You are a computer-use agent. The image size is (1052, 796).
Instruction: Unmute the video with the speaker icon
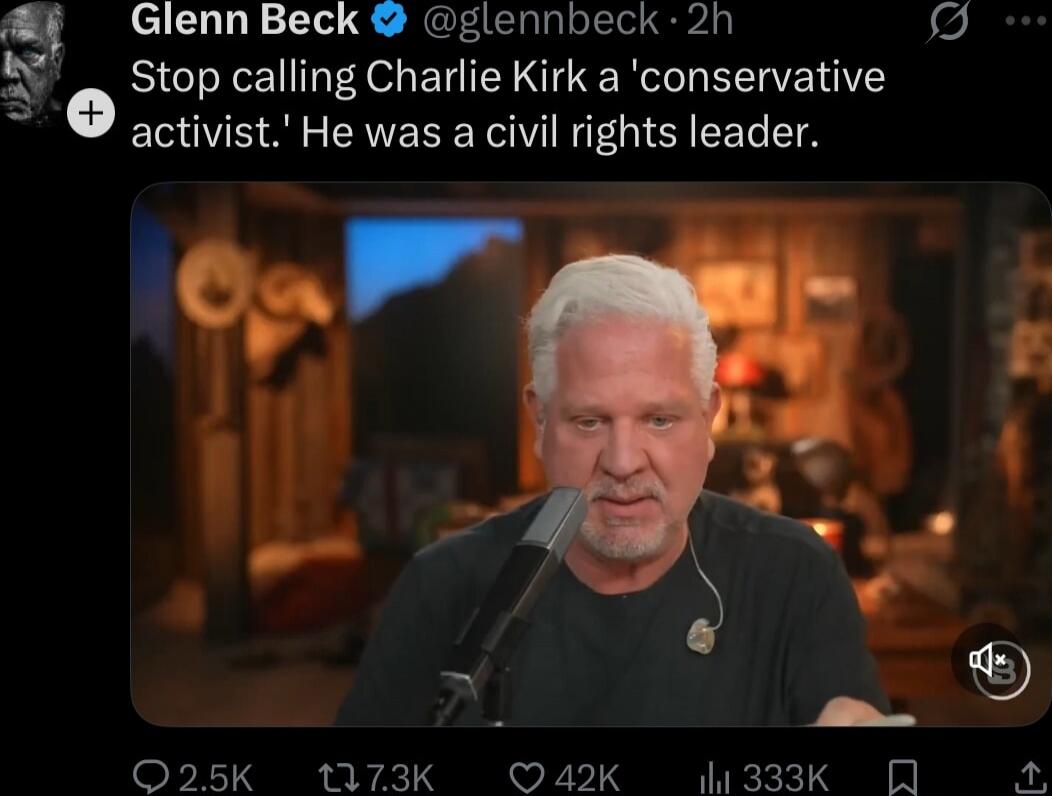(x=989, y=660)
